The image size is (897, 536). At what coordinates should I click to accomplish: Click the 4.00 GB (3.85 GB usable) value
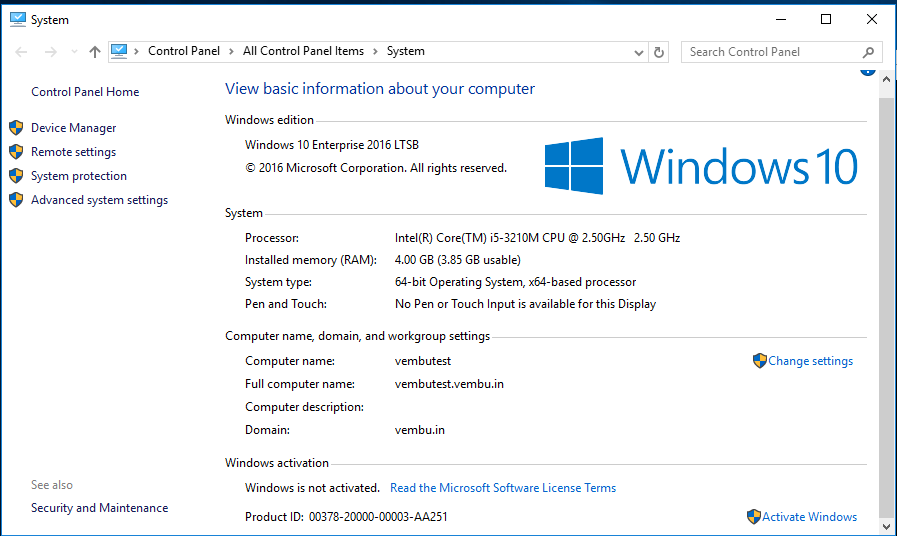pyautogui.click(x=458, y=260)
